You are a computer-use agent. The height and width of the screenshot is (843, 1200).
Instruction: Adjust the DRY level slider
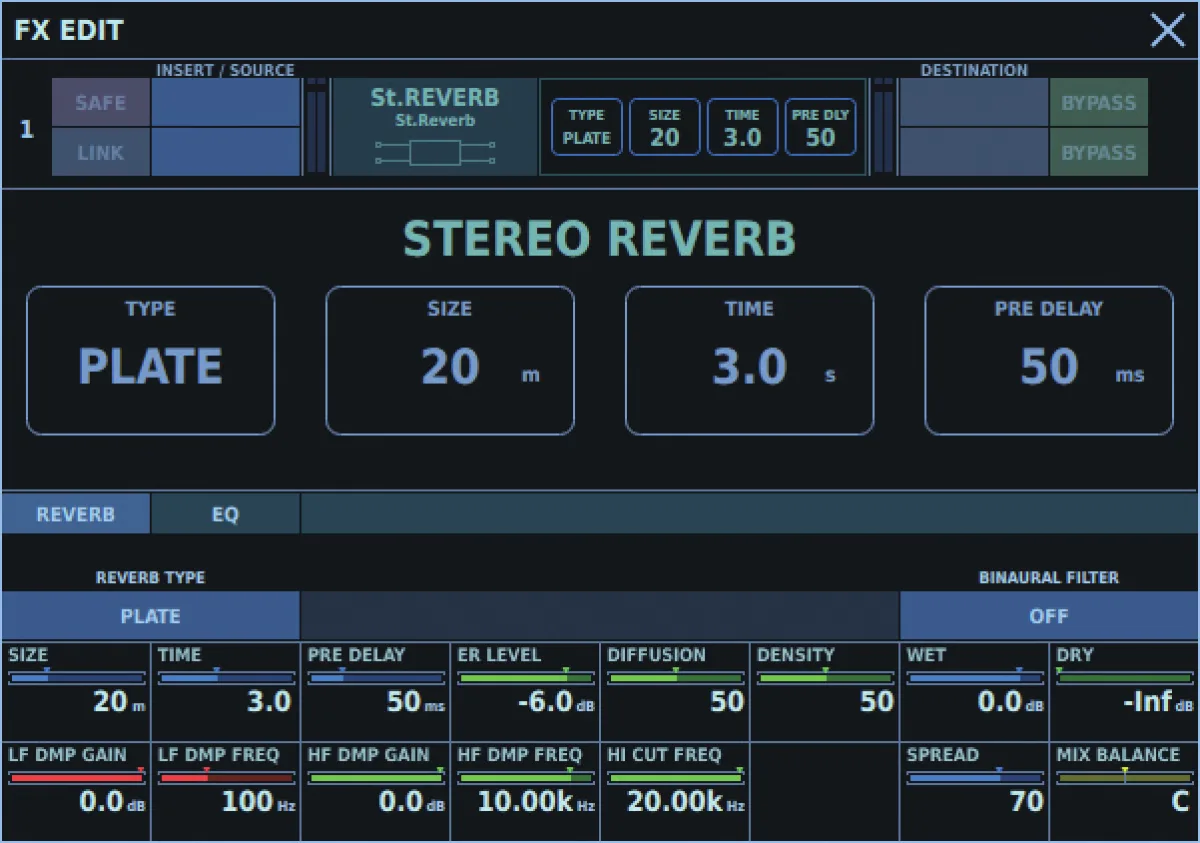pos(1125,678)
